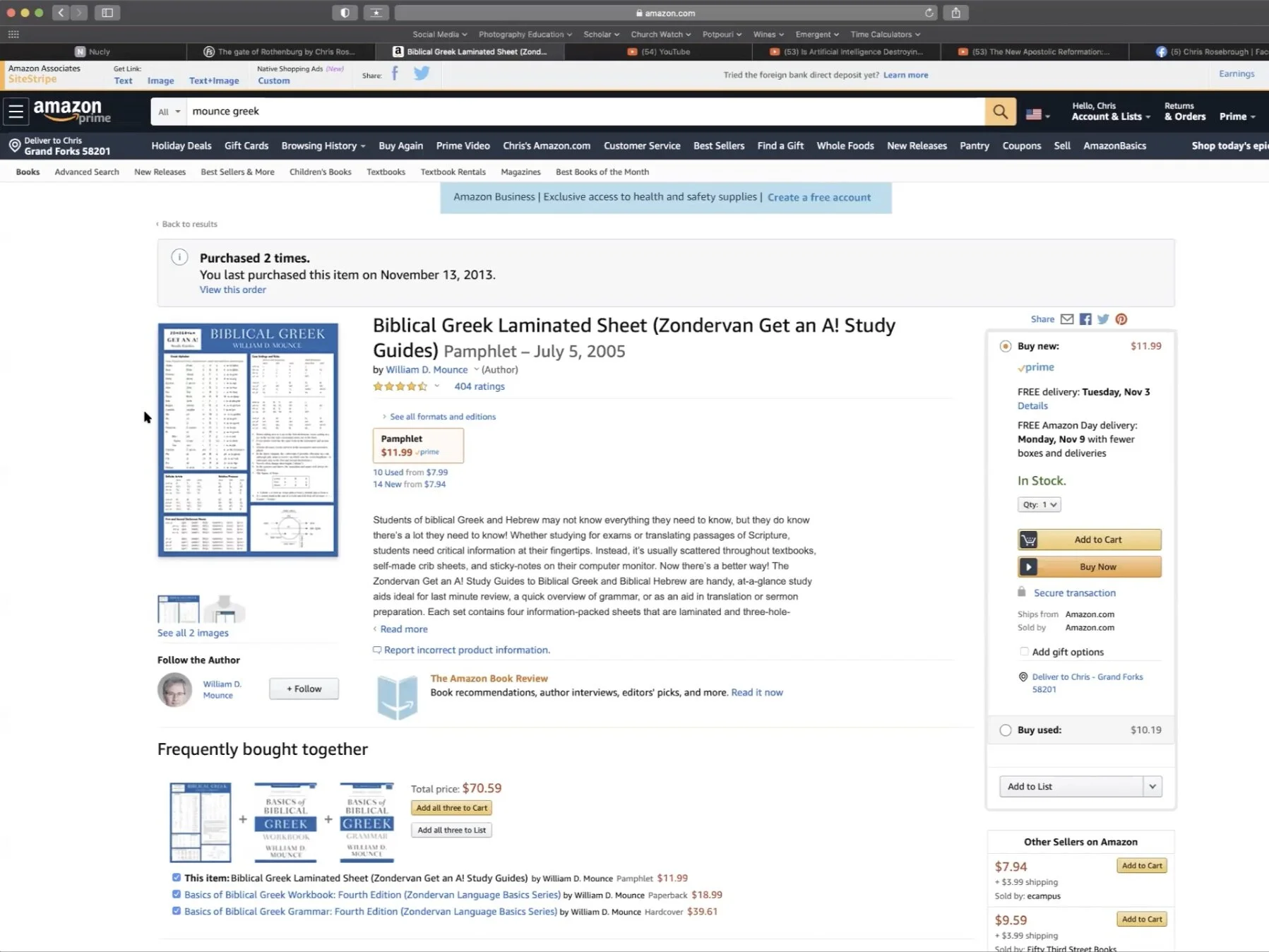This screenshot has height=952, width=1269.
Task: Click the email share envelope icon
Action: point(1067,319)
